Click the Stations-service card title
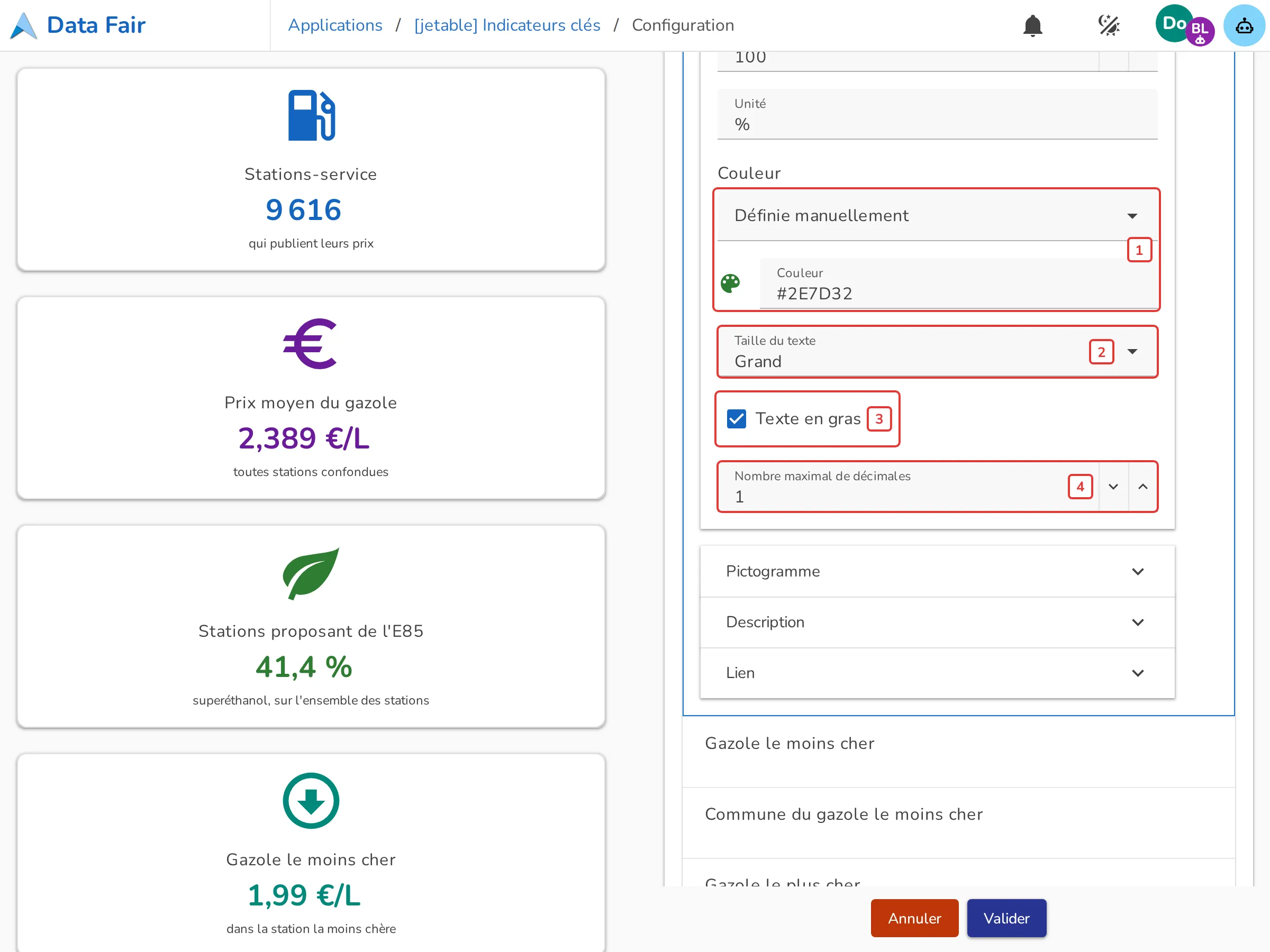This screenshot has height=952, width=1270. tap(311, 175)
